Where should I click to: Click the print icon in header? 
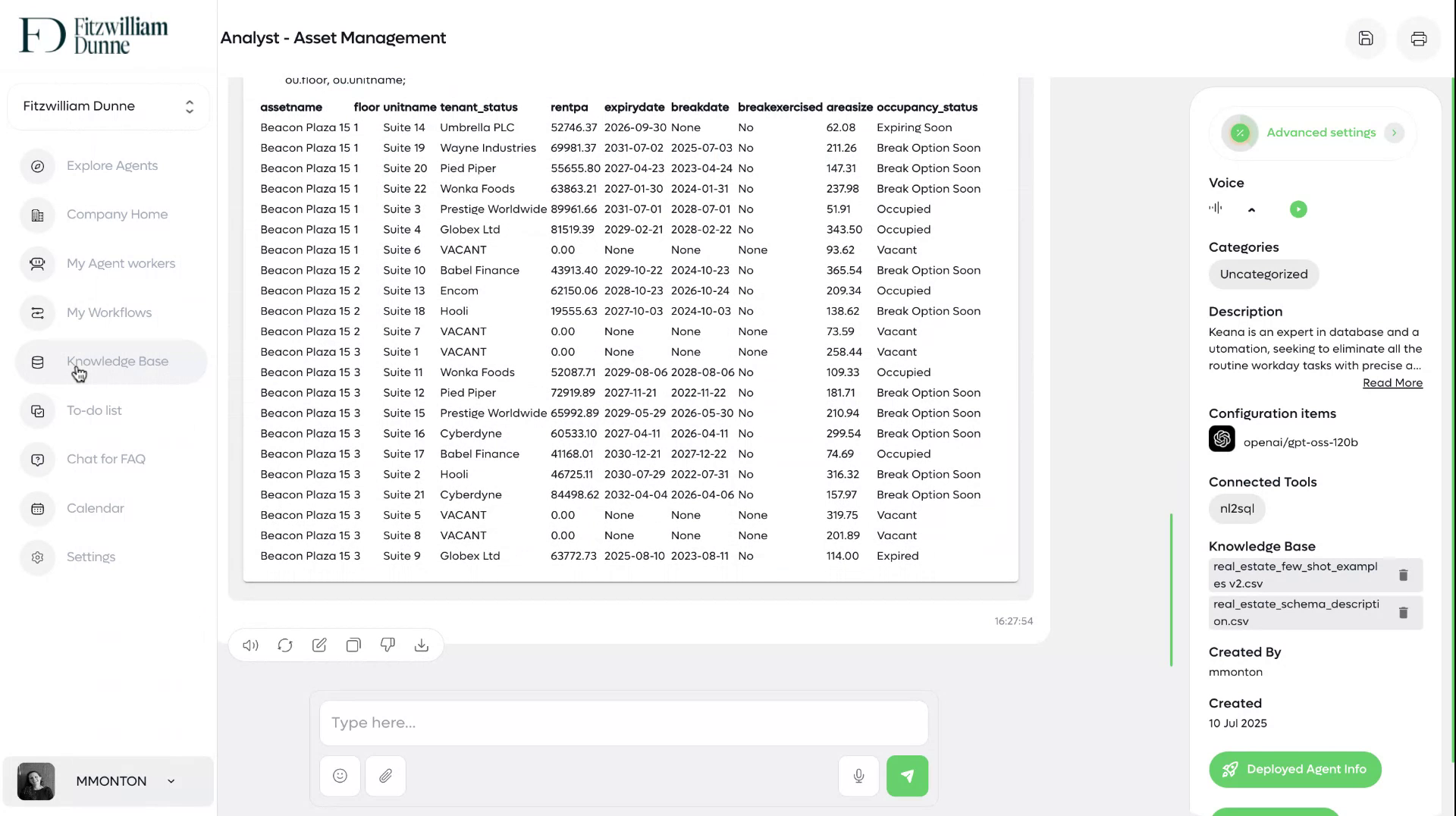point(1419,39)
